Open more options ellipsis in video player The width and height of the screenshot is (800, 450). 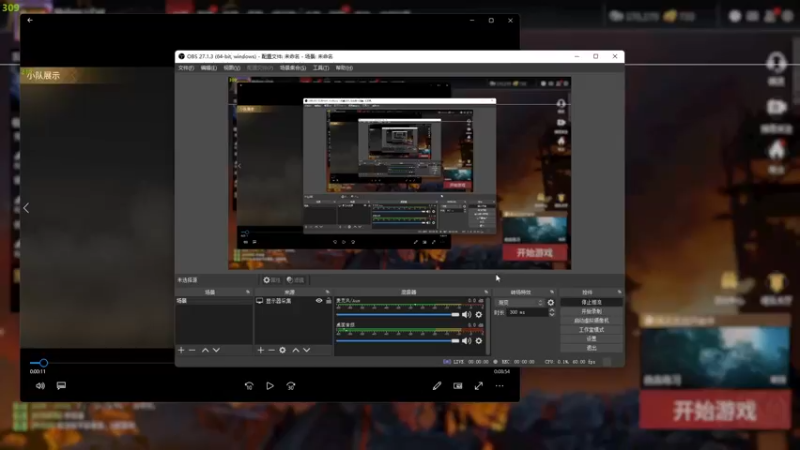point(499,385)
